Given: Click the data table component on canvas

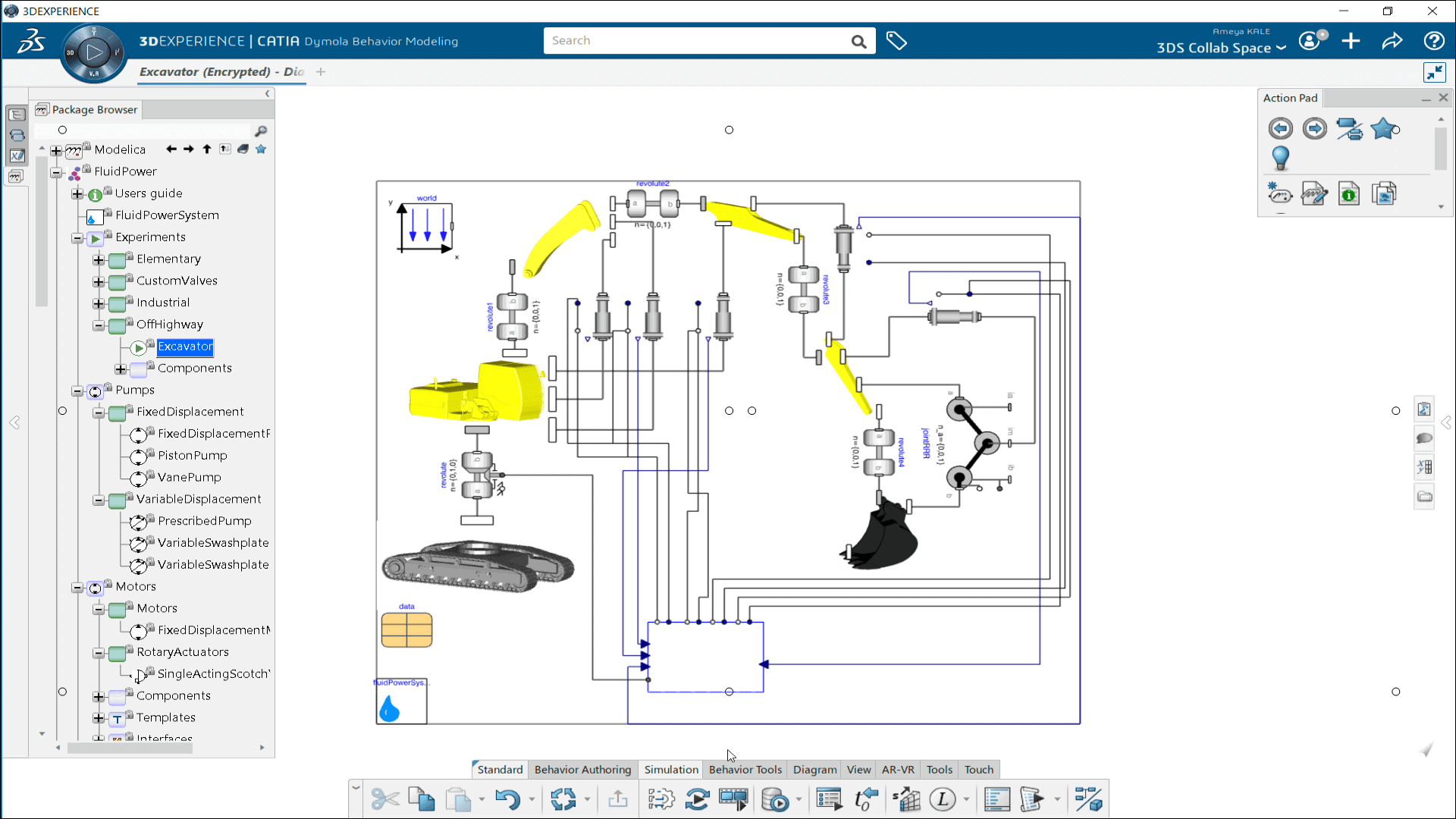Looking at the screenshot, I should point(405,629).
